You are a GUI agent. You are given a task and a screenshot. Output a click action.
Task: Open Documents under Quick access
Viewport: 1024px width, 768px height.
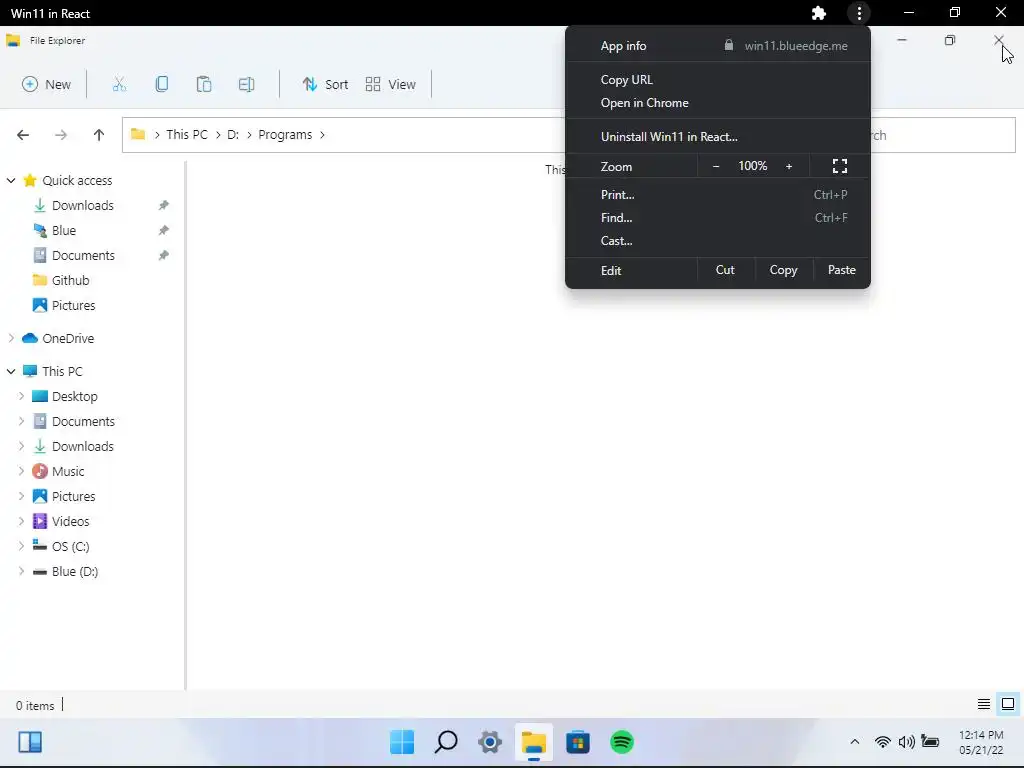[83, 255]
